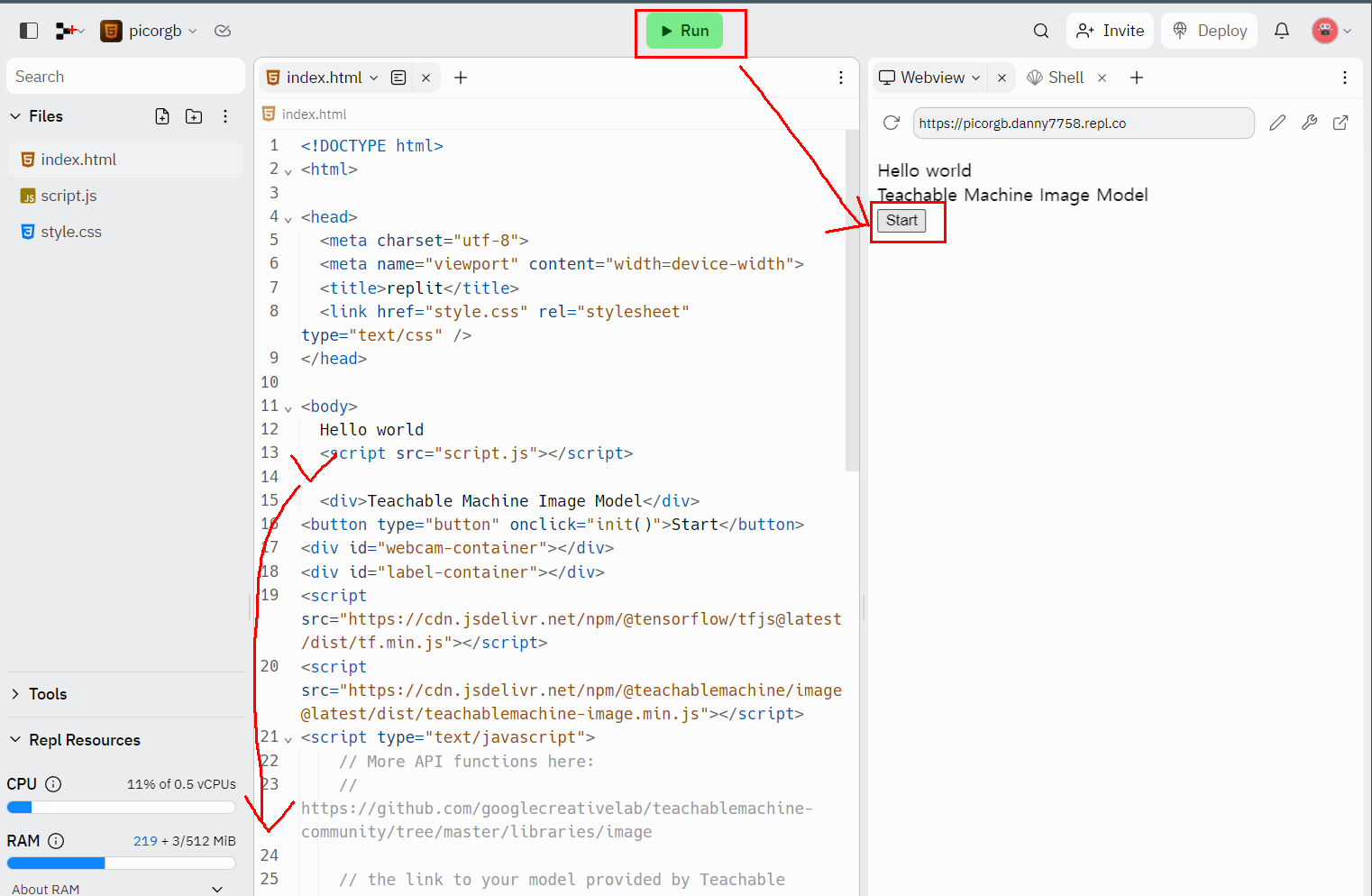Click line 12 'Hello world' in editor

[x=371, y=430]
